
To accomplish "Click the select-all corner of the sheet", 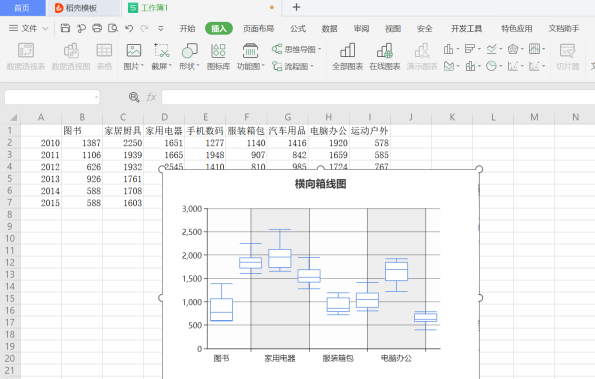I will tap(13, 117).
